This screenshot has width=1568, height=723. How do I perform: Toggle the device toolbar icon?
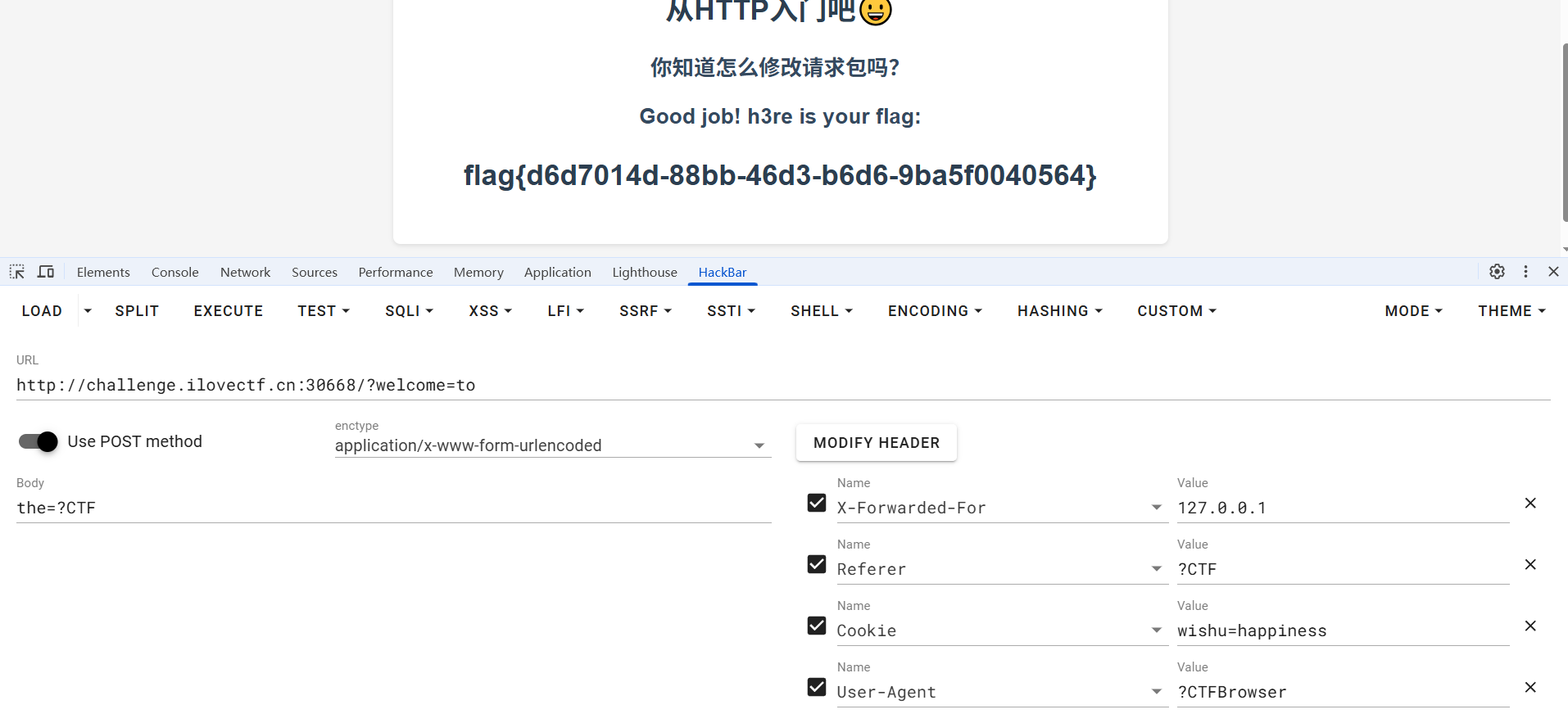click(x=46, y=272)
